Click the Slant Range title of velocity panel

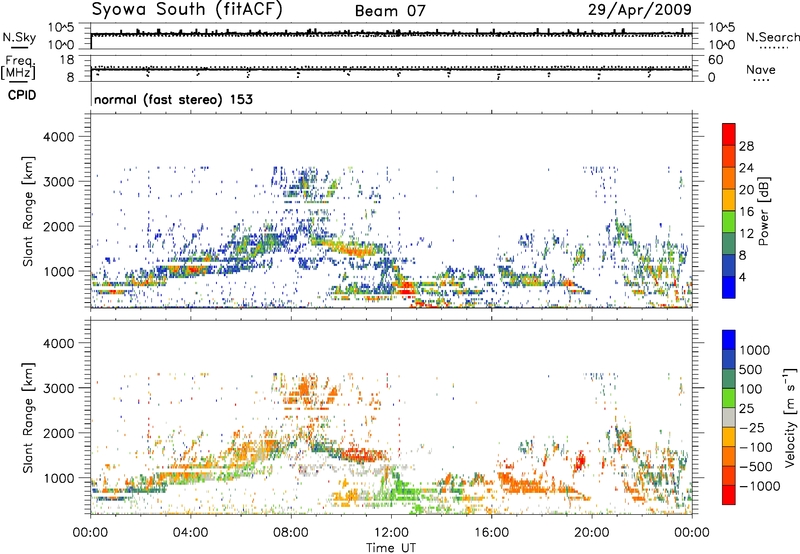28,418
